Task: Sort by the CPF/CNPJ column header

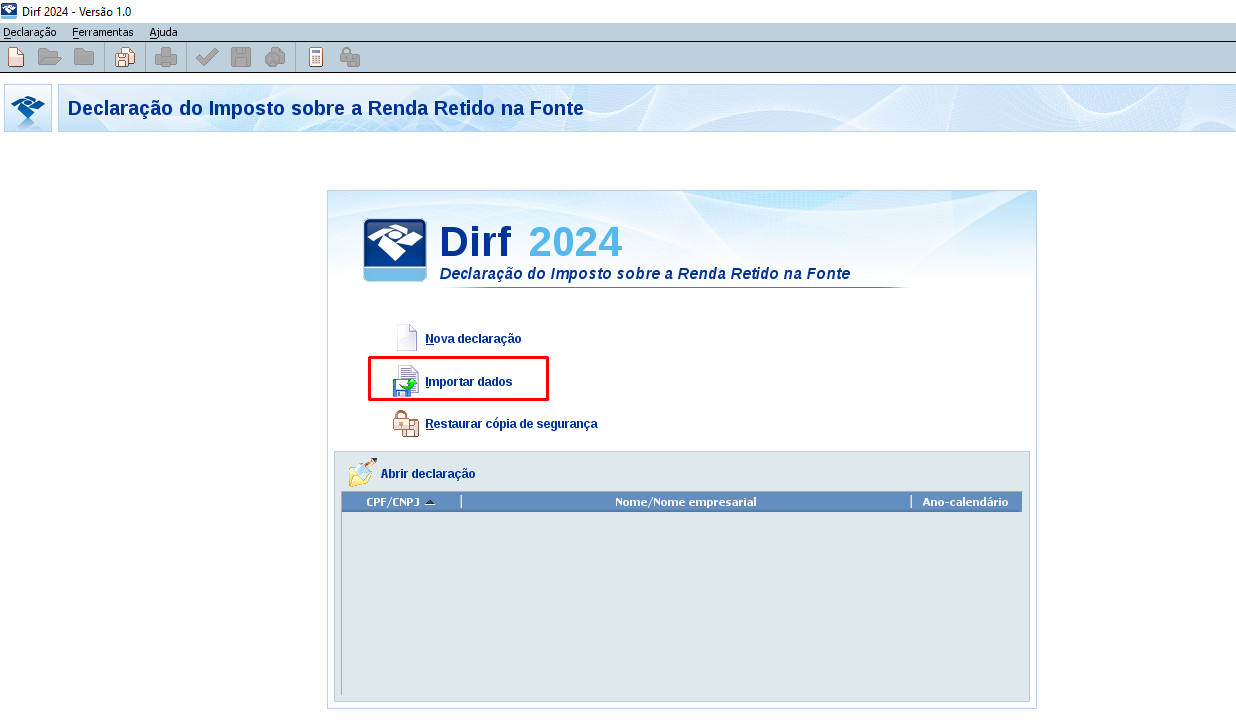Action: pyautogui.click(x=401, y=502)
